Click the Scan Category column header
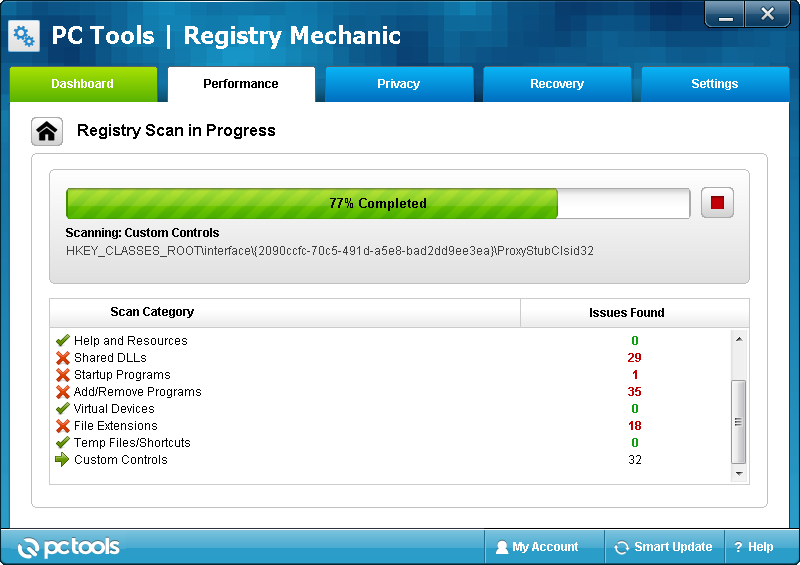The image size is (800, 565). coord(285,312)
